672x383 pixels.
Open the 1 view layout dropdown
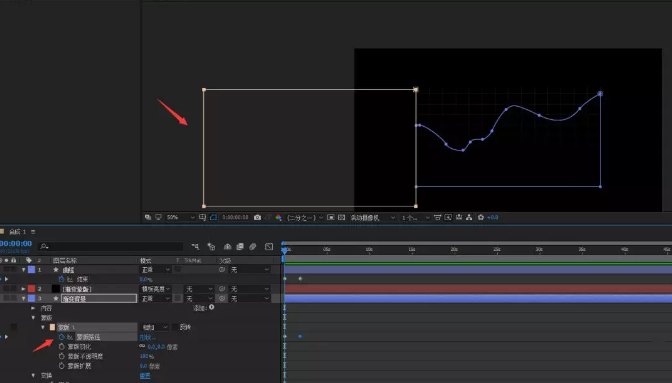415,218
